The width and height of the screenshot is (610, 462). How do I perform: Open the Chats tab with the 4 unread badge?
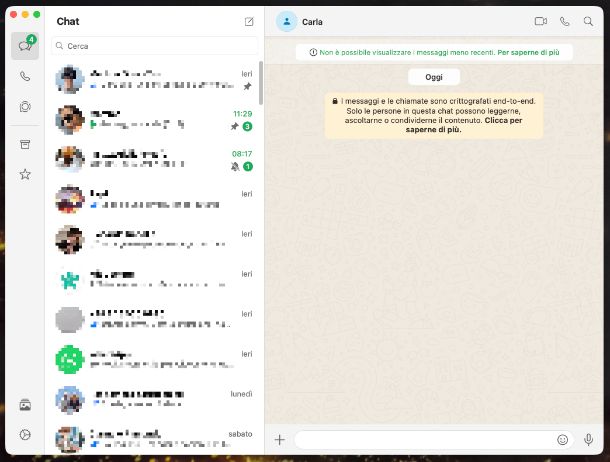coord(25,46)
